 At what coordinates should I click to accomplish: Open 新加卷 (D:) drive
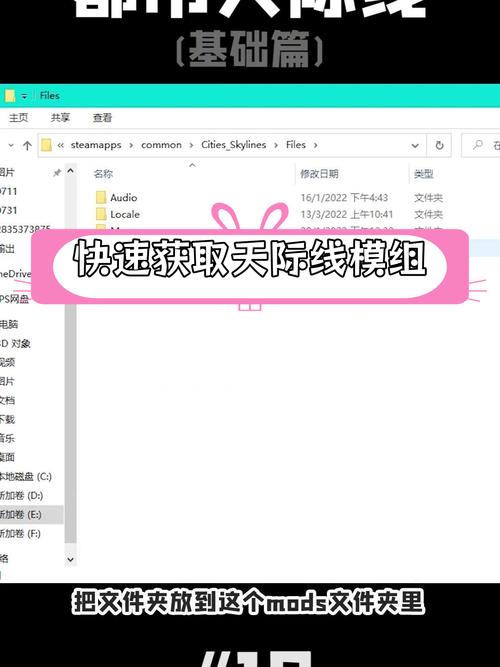[22, 496]
